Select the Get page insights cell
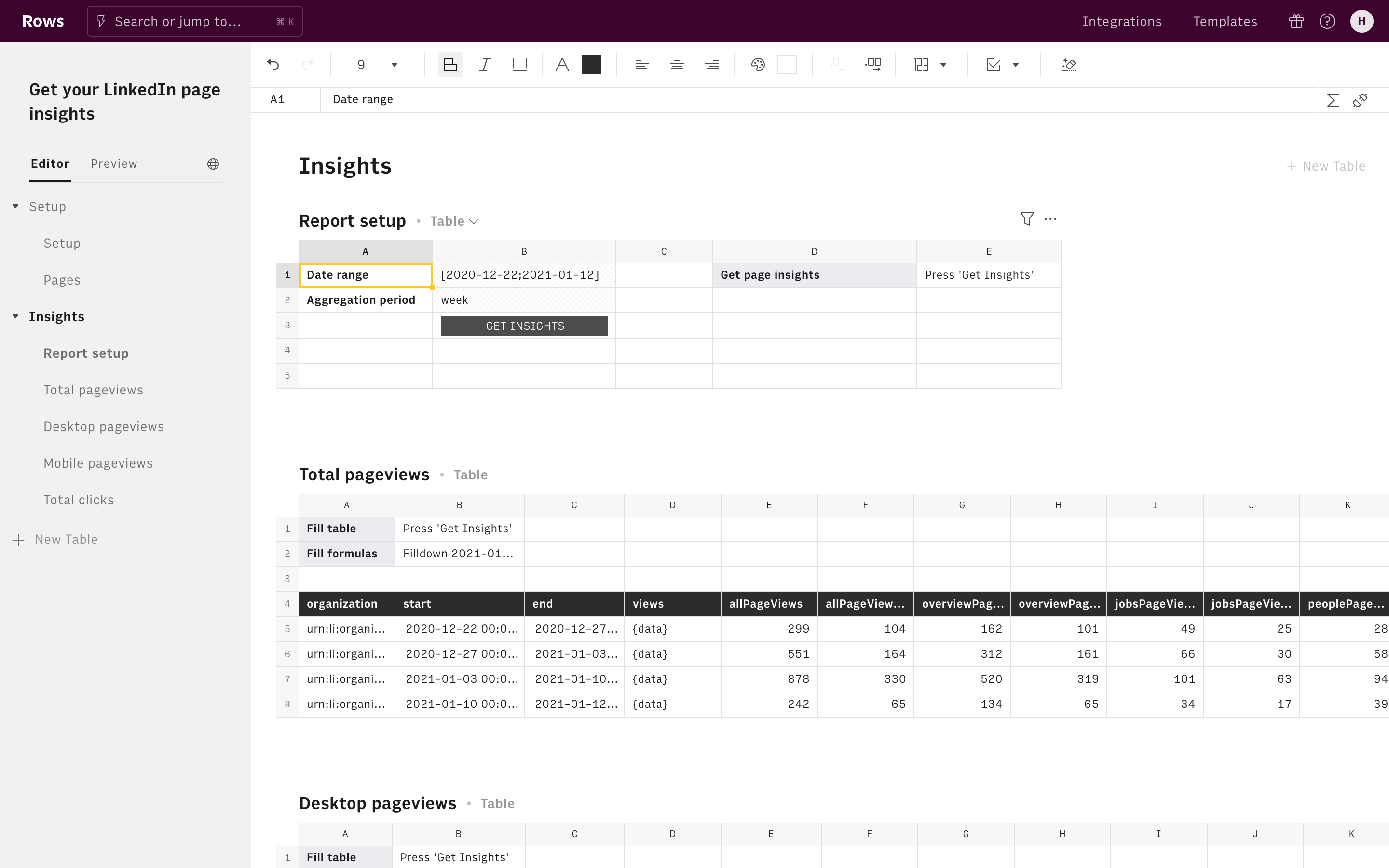Viewport: 1389px width, 868px height. [x=814, y=275]
